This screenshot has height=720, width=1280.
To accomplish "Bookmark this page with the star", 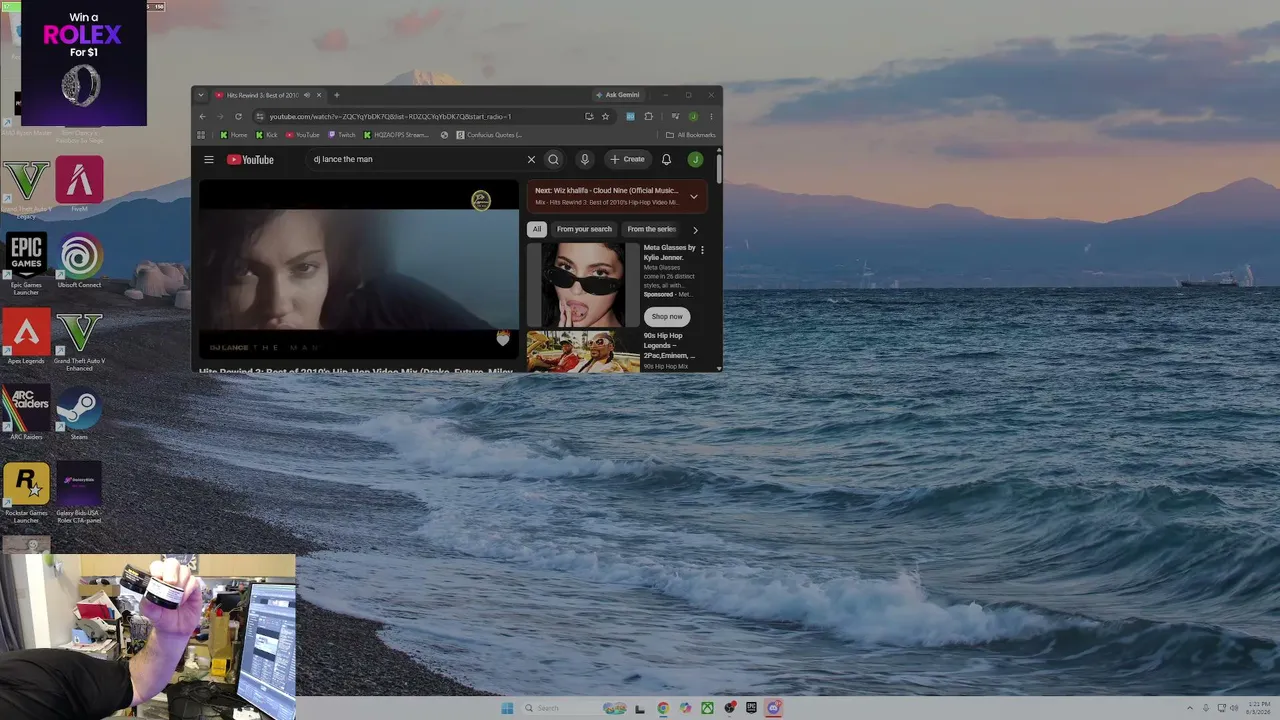I will 605,116.
